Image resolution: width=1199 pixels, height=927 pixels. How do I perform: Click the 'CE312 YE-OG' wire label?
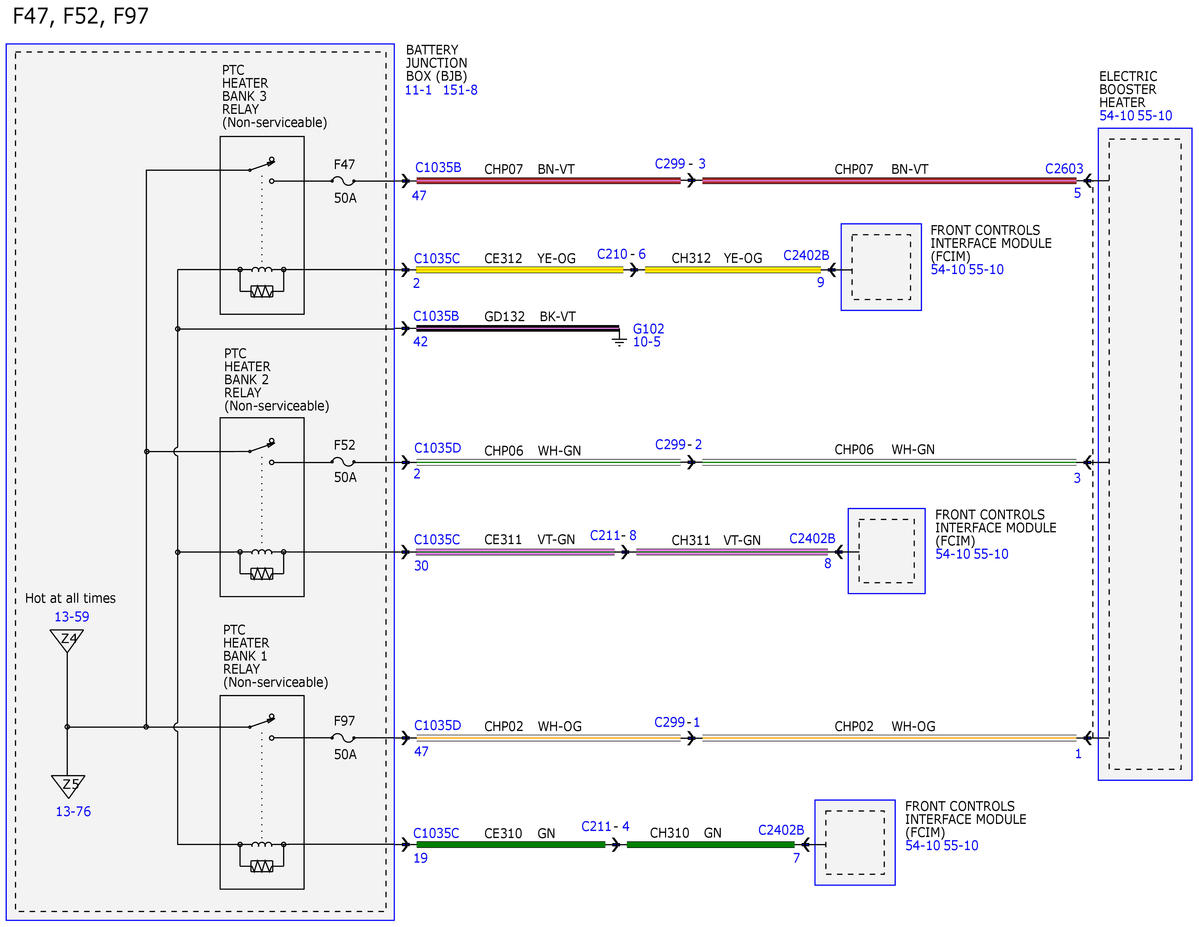(x=530, y=259)
